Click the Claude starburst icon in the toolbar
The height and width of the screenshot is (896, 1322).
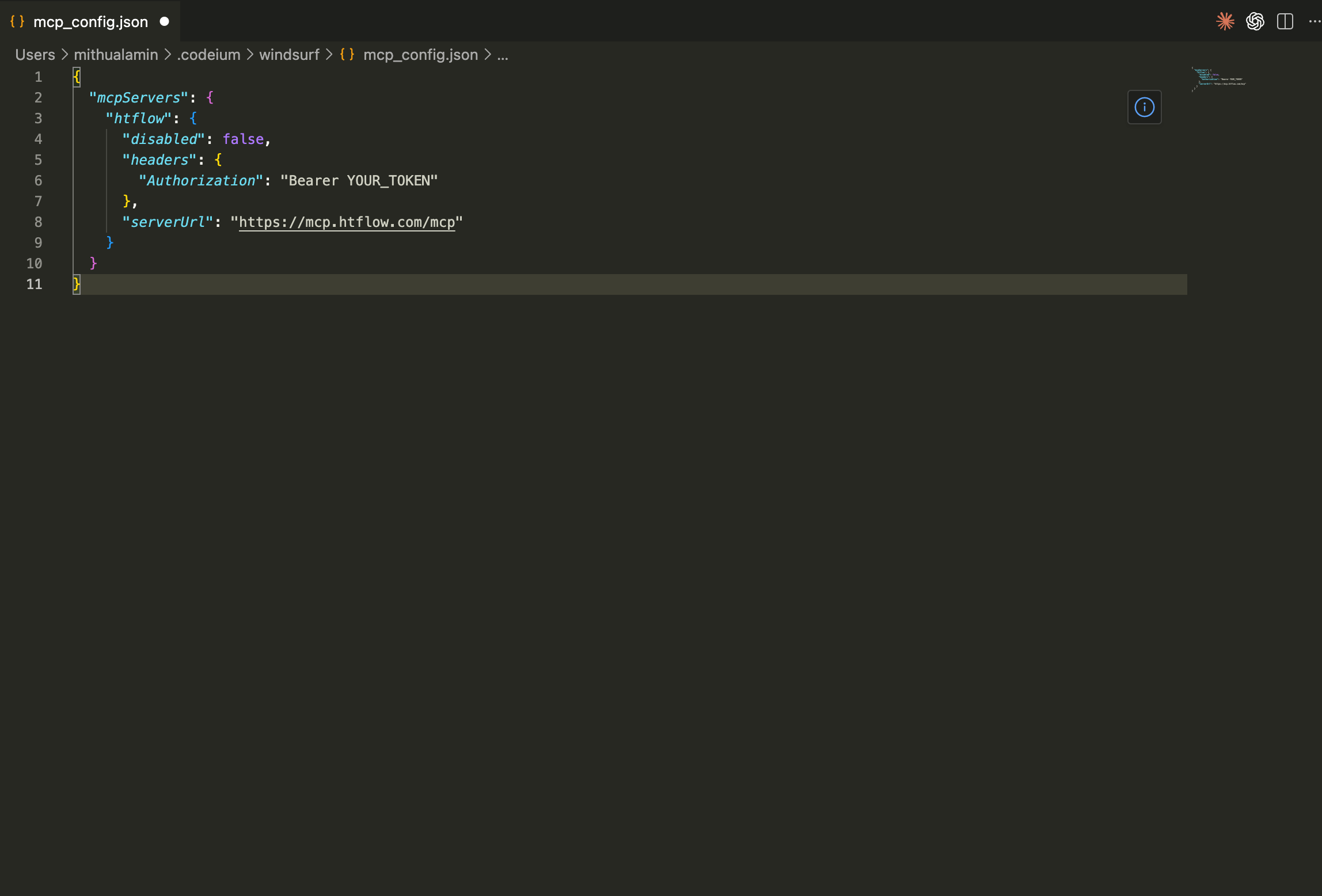point(1225,21)
